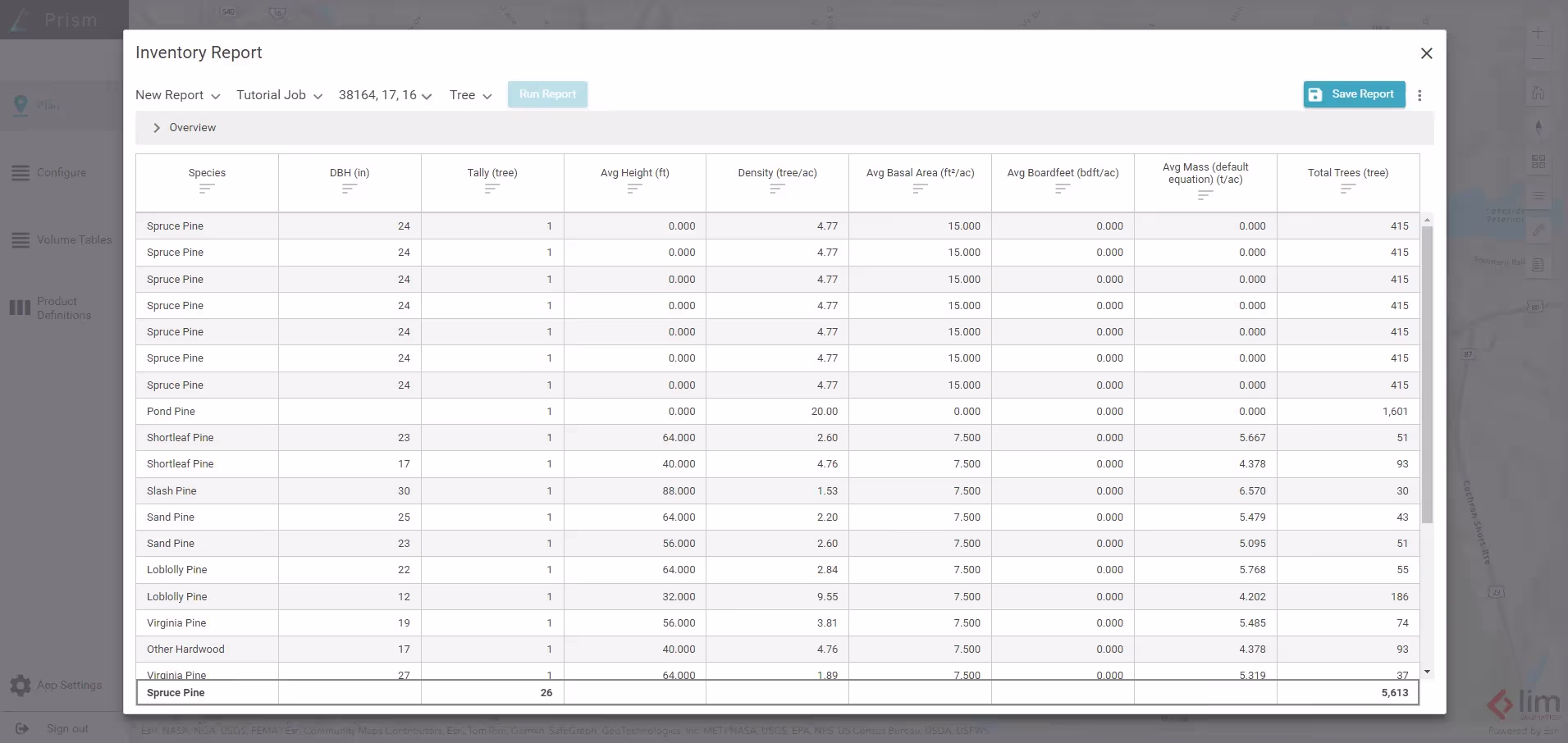Click the sort icon under Tally (tree)
The image size is (1568, 743).
click(x=492, y=189)
